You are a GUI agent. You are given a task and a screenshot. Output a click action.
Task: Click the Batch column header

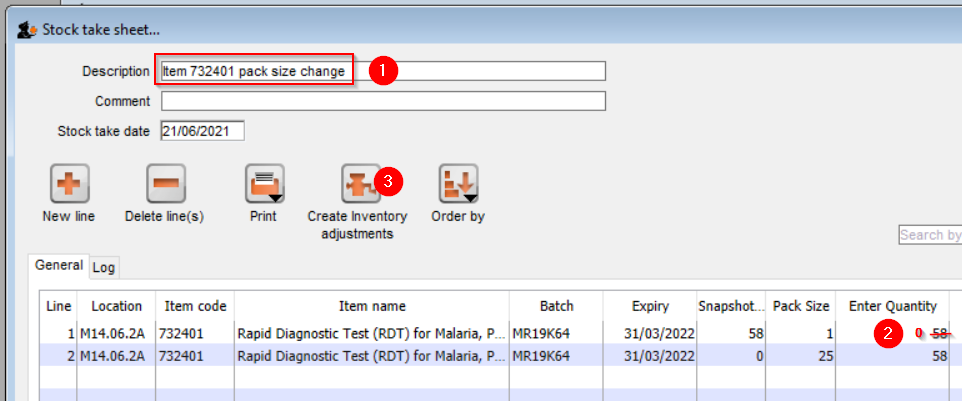(557, 306)
